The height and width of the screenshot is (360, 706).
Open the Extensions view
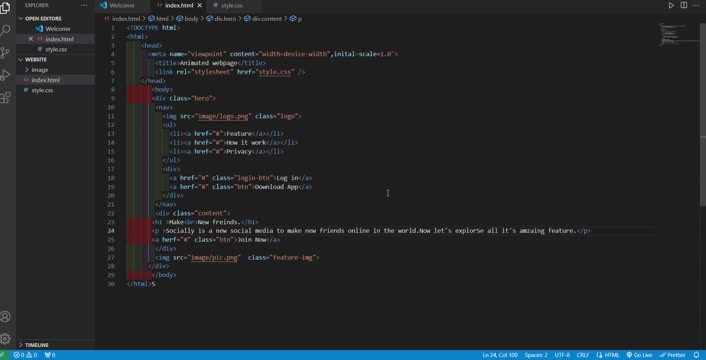[x=5, y=97]
